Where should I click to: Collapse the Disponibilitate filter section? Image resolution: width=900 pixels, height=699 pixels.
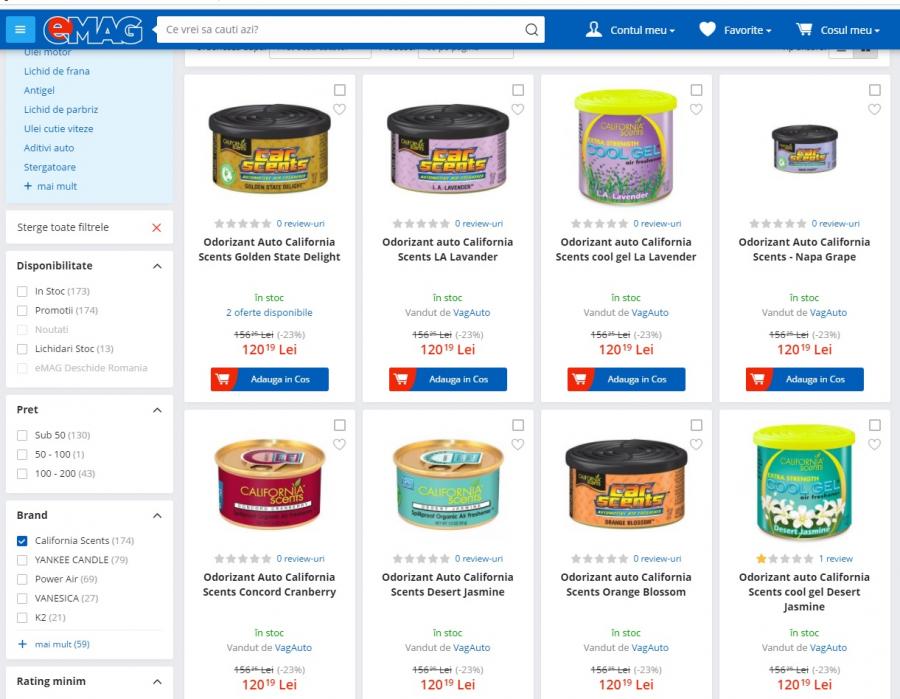tap(157, 266)
